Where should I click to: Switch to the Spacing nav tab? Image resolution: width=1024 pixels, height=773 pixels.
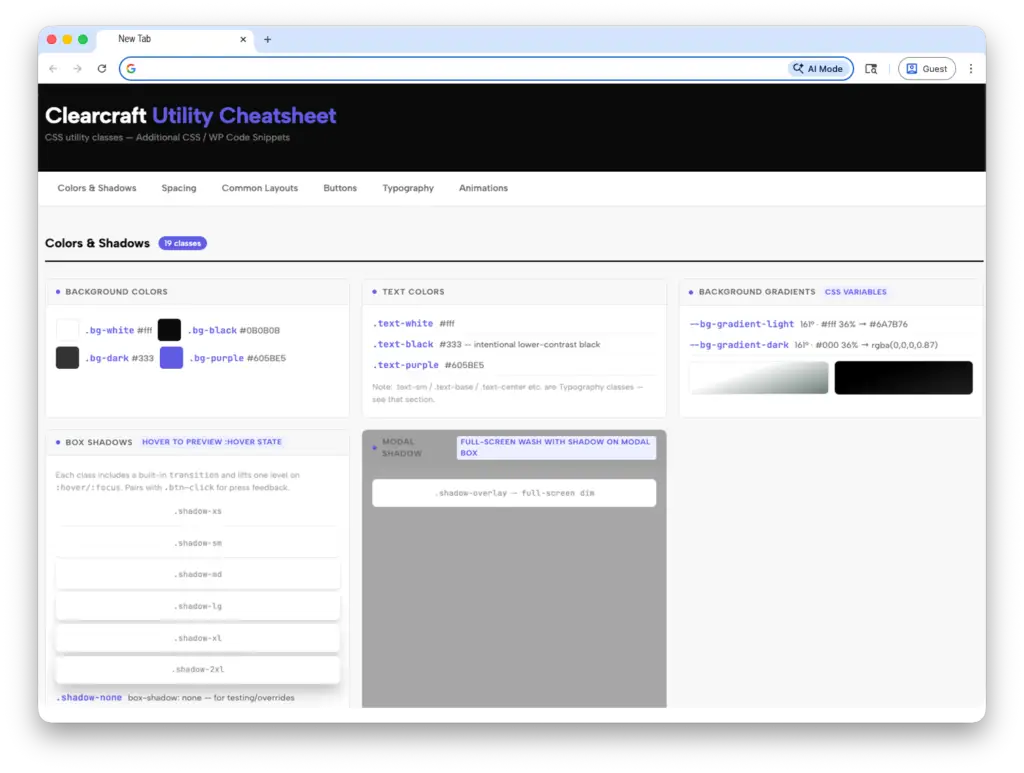tap(179, 188)
